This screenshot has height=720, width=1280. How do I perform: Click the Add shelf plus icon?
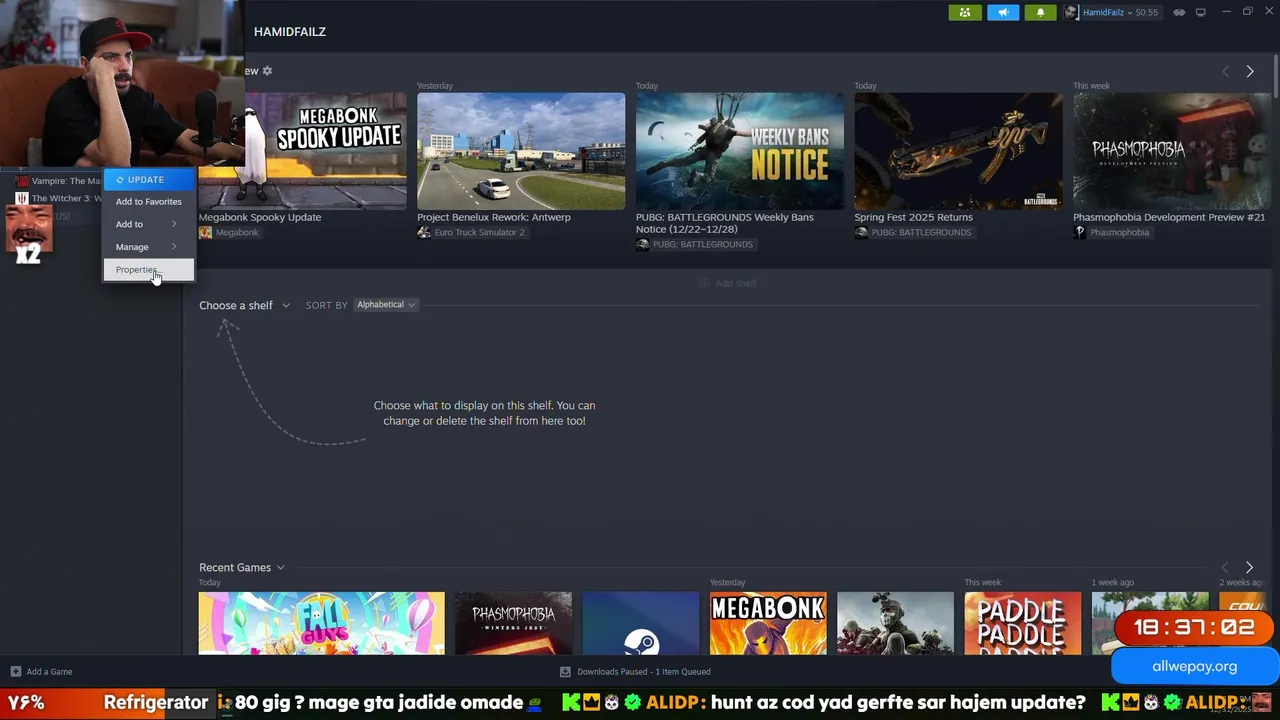tap(704, 283)
